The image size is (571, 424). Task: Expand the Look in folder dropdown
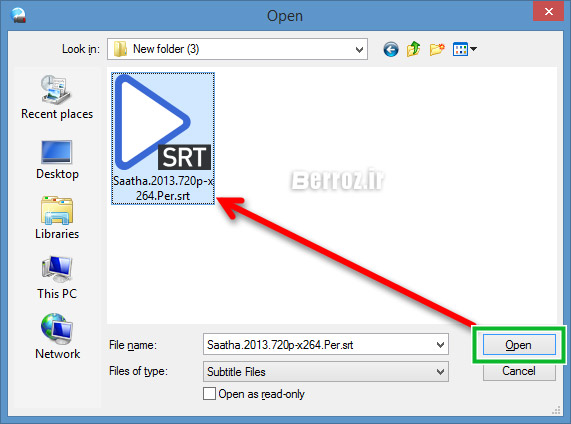(x=359, y=49)
